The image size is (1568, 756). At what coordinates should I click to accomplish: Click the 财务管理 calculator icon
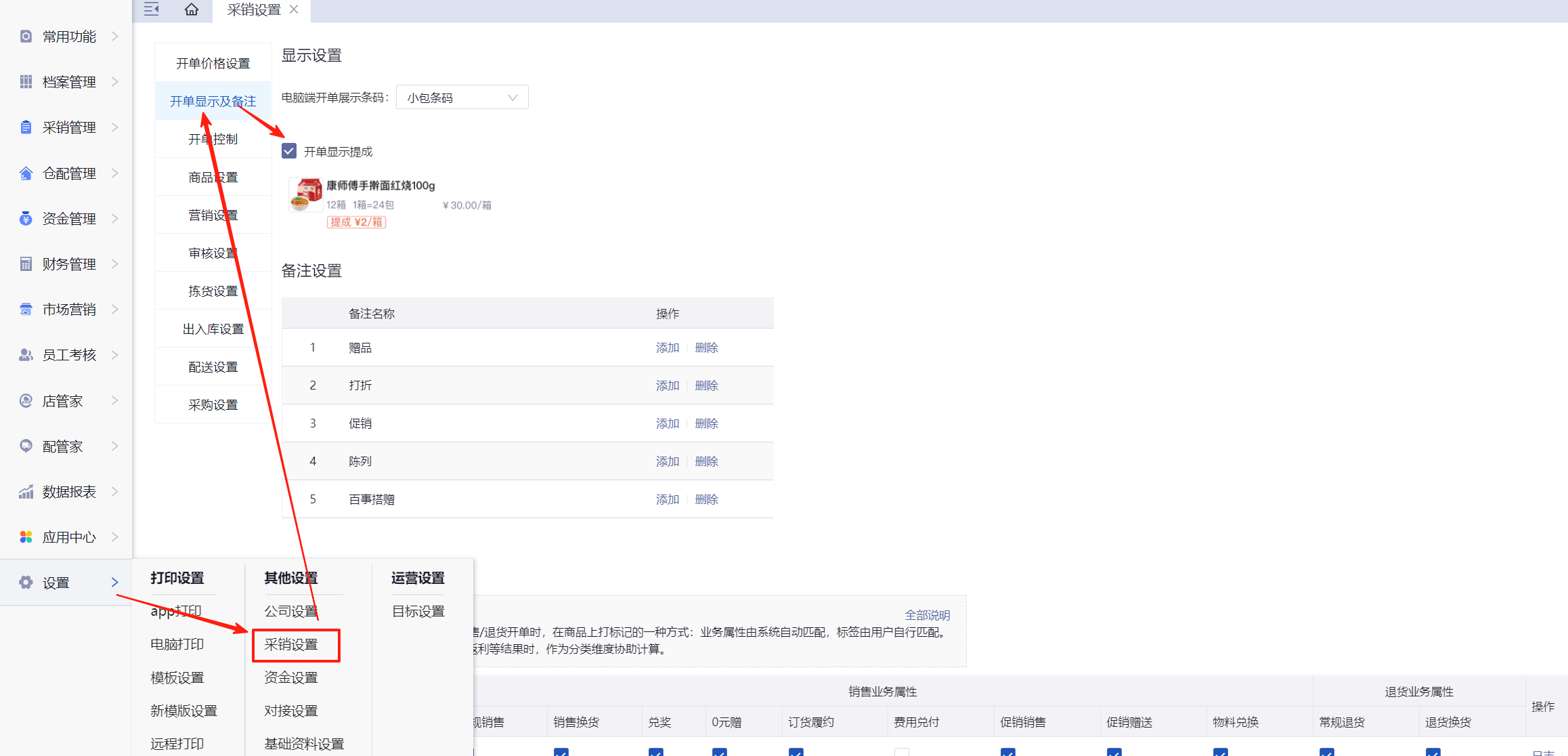point(26,264)
